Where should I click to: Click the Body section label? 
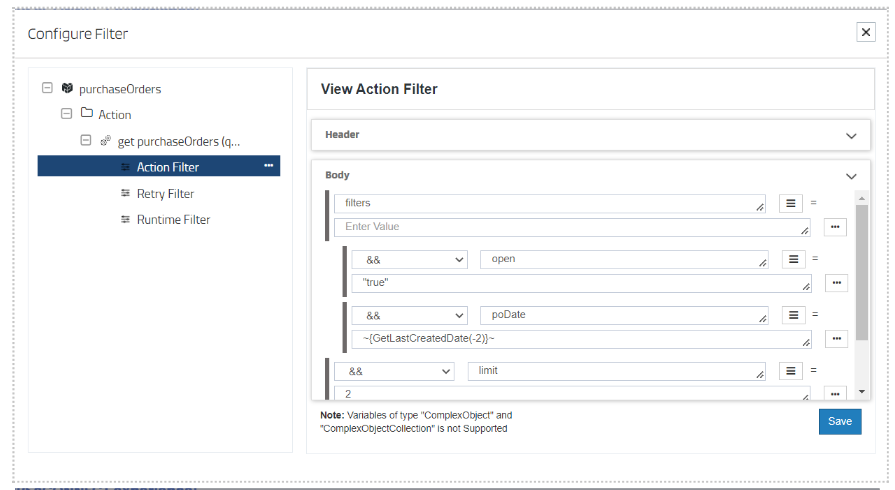coord(337,175)
